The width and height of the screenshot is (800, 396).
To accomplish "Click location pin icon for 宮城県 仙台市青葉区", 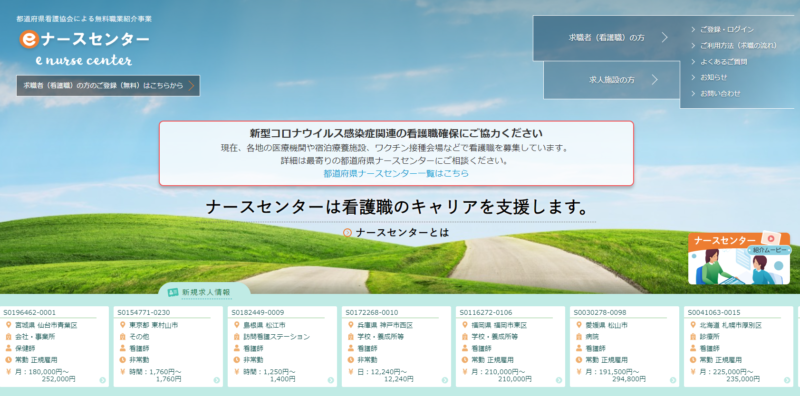I will (x=8, y=325).
